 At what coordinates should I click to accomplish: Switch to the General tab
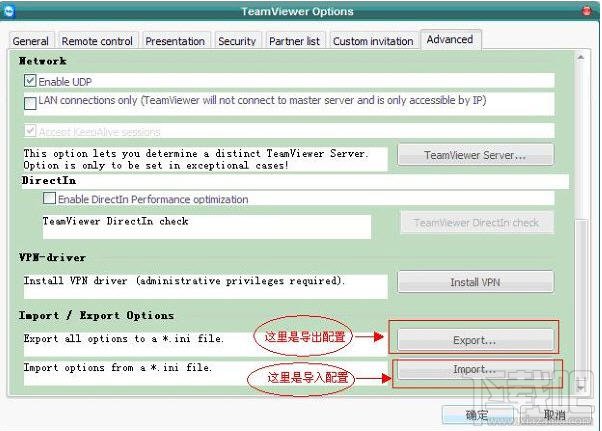coord(31,41)
